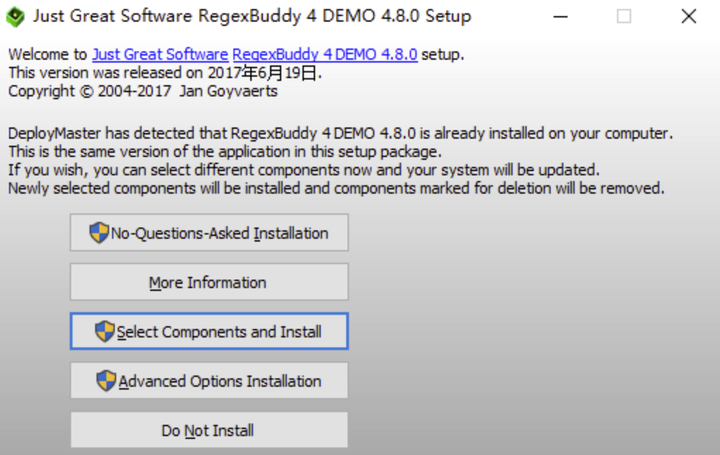The height and width of the screenshot is (455, 720).
Task: Start the No-Questions-Asked Installation
Action: point(209,232)
